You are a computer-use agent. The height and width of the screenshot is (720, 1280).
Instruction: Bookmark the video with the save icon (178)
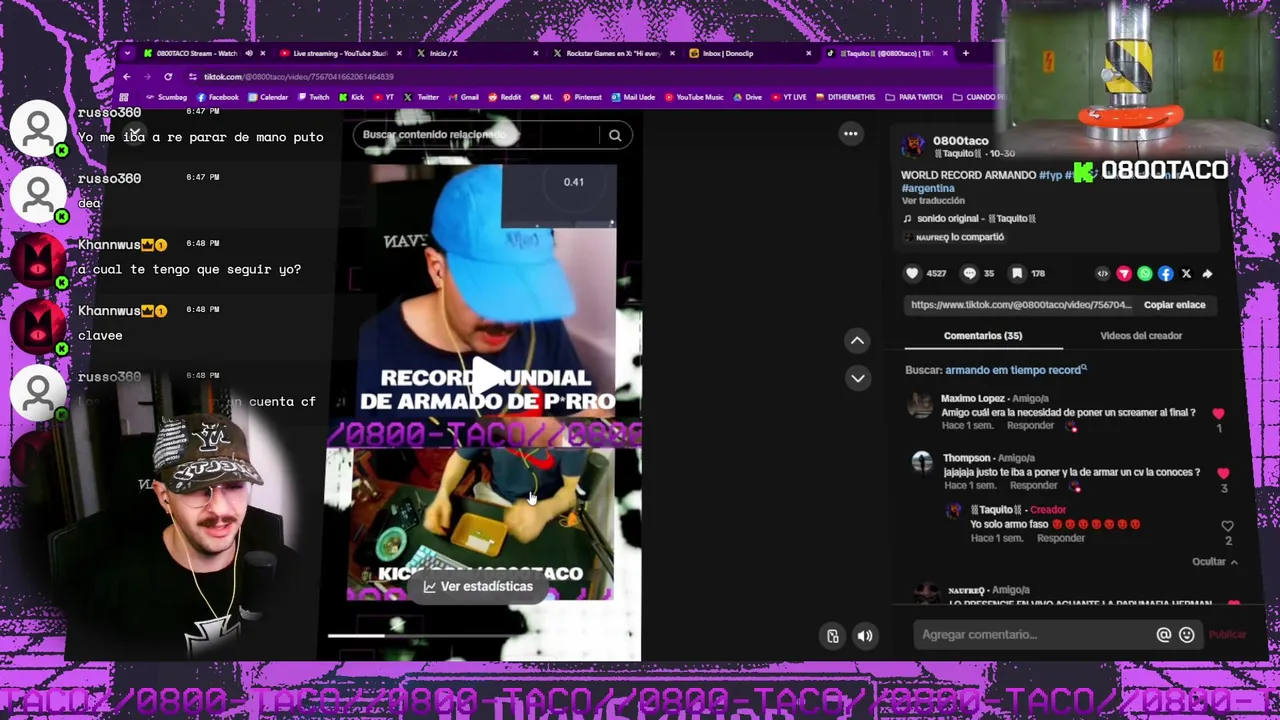[x=1017, y=273]
